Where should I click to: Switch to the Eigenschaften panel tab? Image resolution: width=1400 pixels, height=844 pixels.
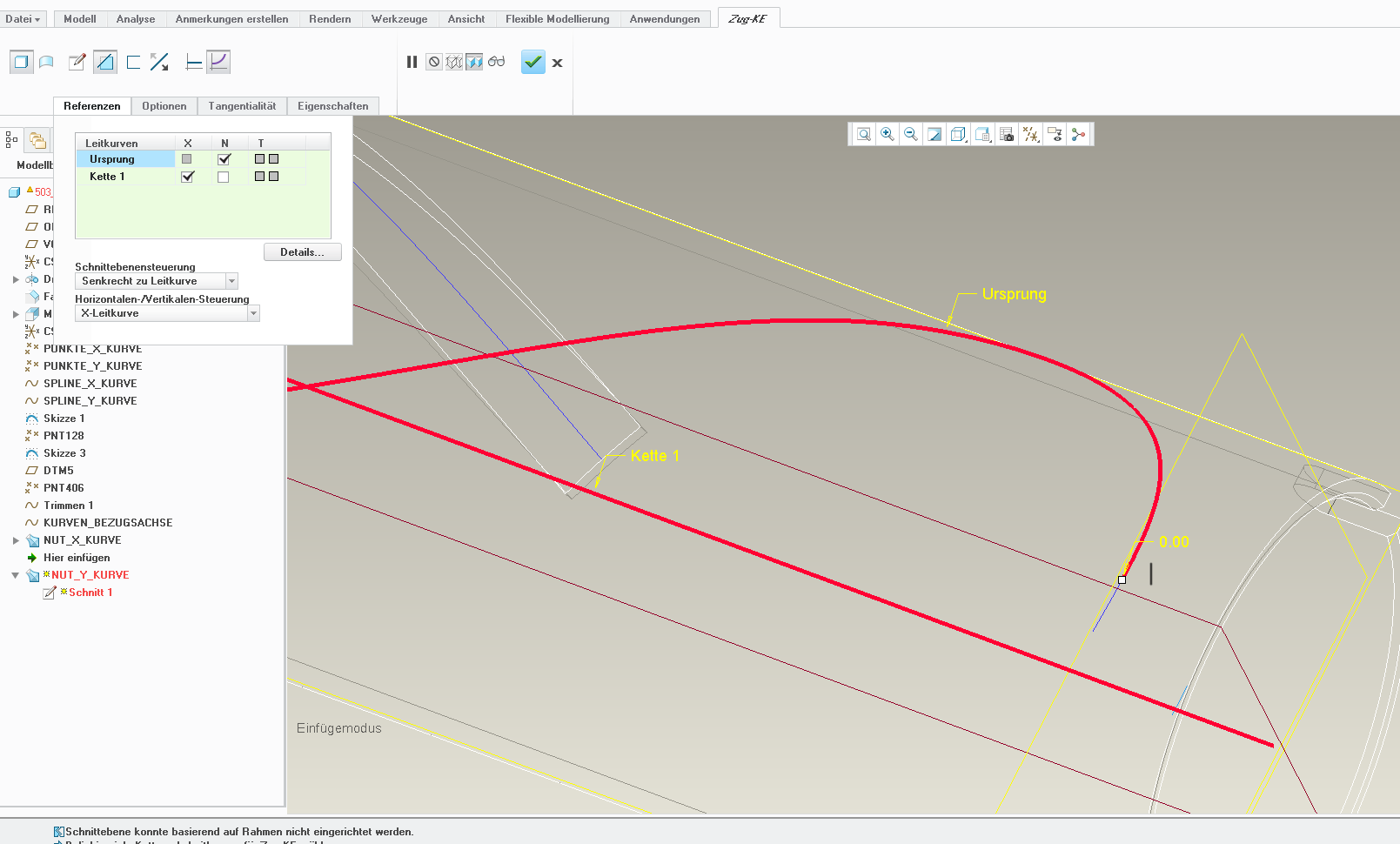tap(333, 106)
